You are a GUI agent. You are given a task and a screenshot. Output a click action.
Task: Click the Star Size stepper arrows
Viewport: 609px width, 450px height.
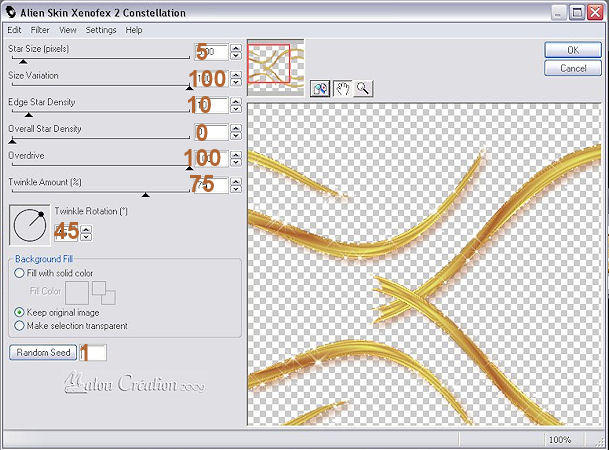pos(235,51)
